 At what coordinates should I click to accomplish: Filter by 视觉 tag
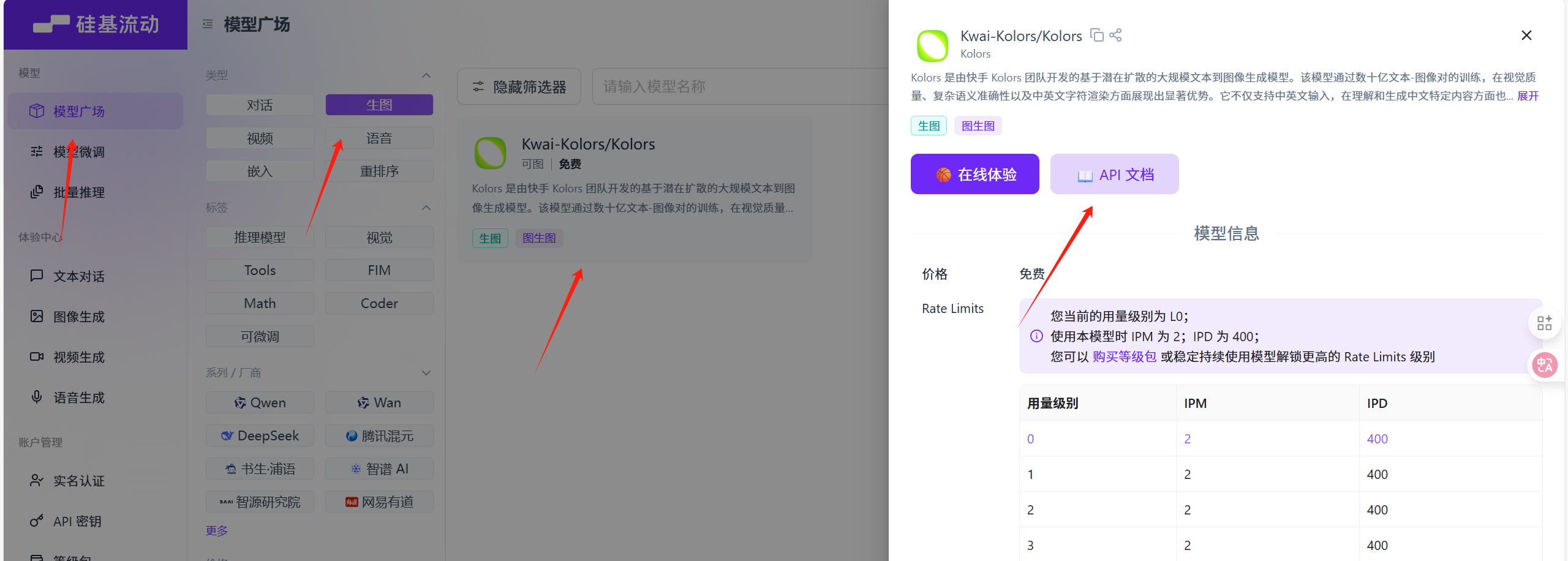click(379, 237)
